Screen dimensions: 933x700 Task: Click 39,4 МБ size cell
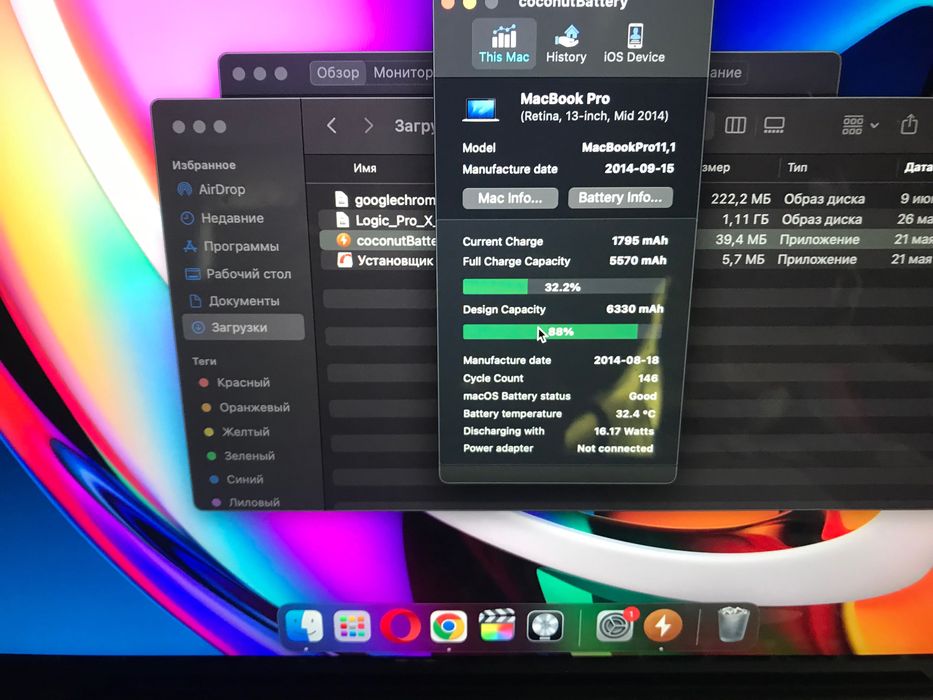pos(741,239)
